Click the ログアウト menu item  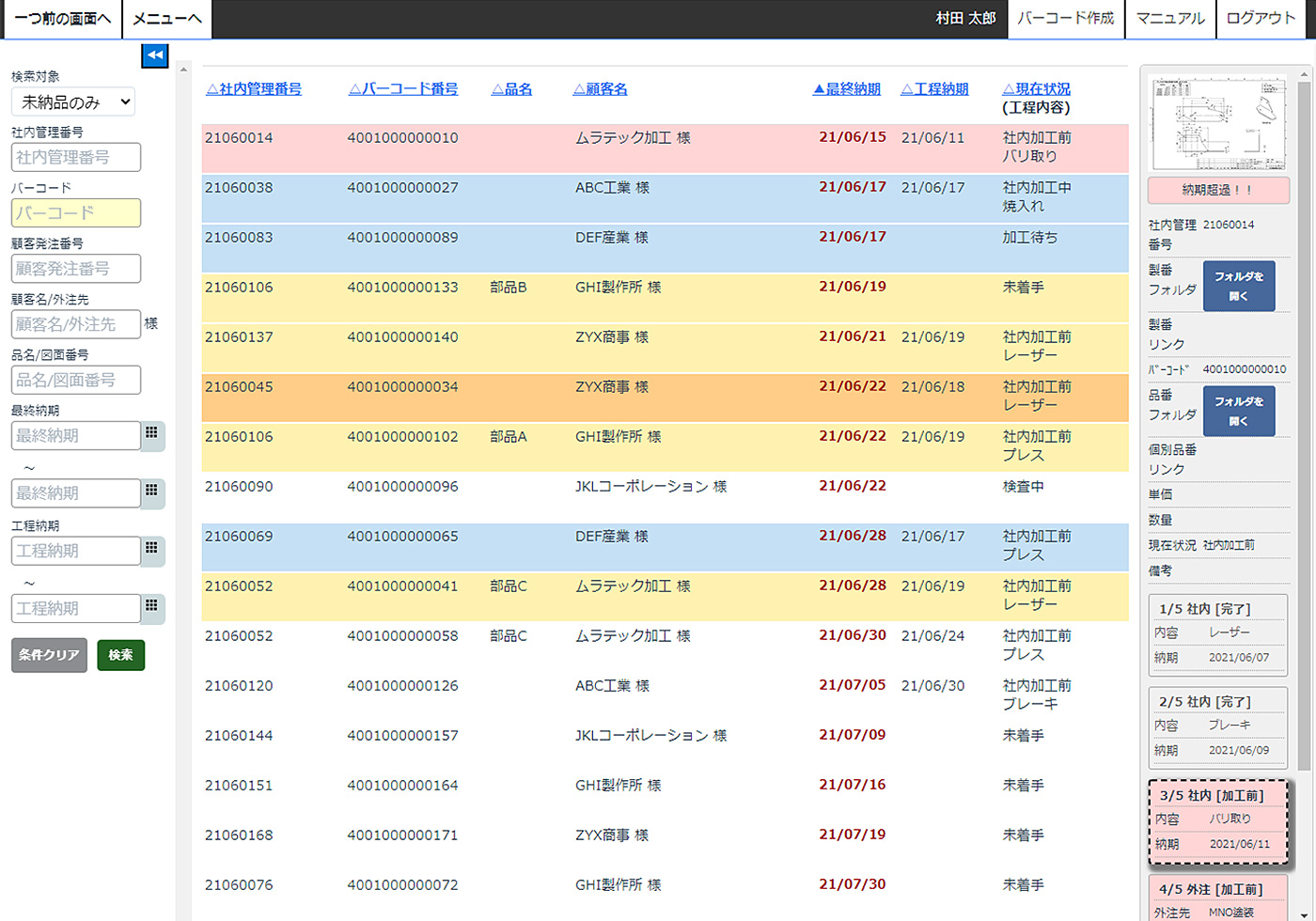(x=1260, y=19)
